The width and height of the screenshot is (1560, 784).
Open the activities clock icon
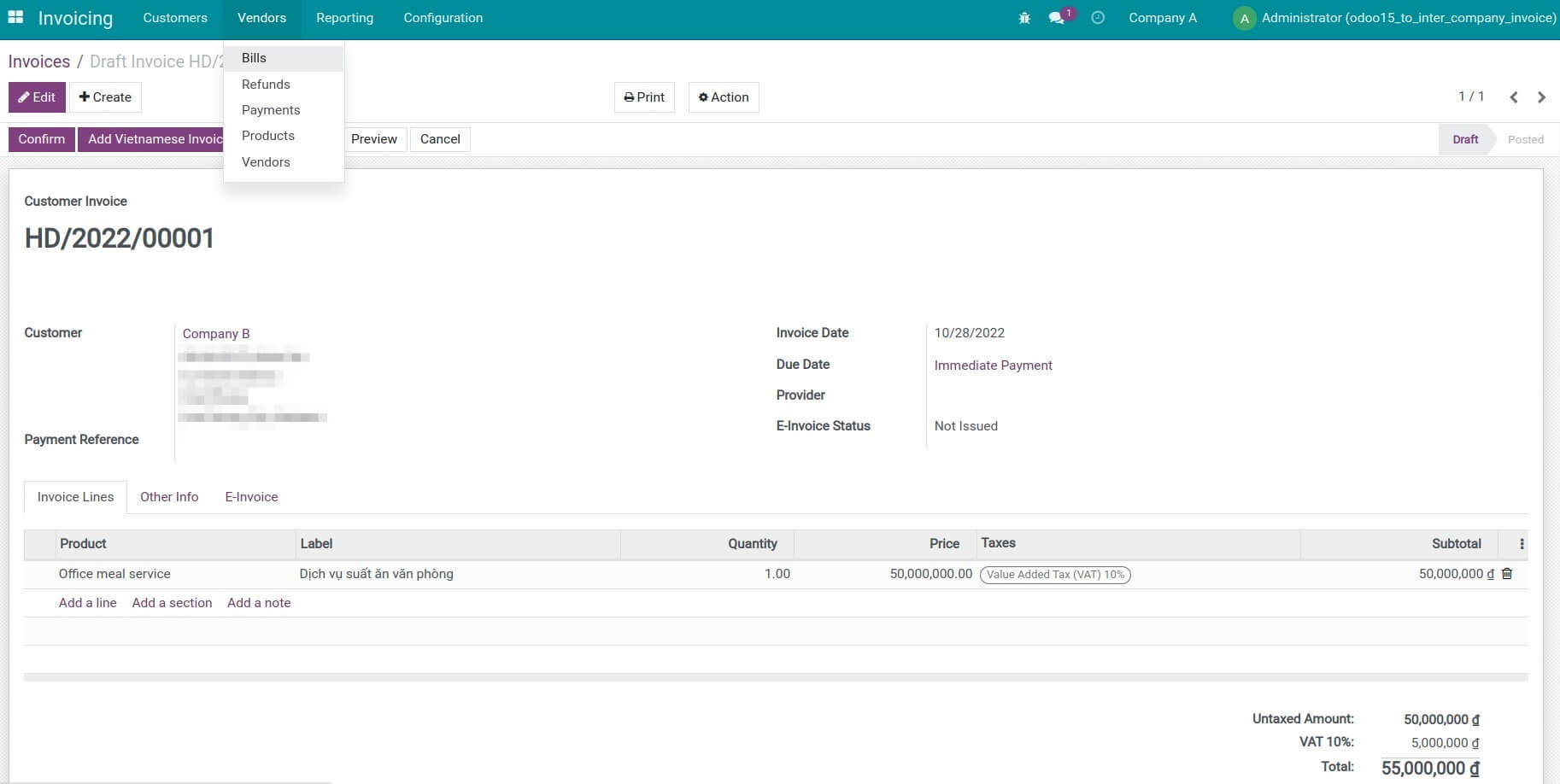(x=1098, y=17)
